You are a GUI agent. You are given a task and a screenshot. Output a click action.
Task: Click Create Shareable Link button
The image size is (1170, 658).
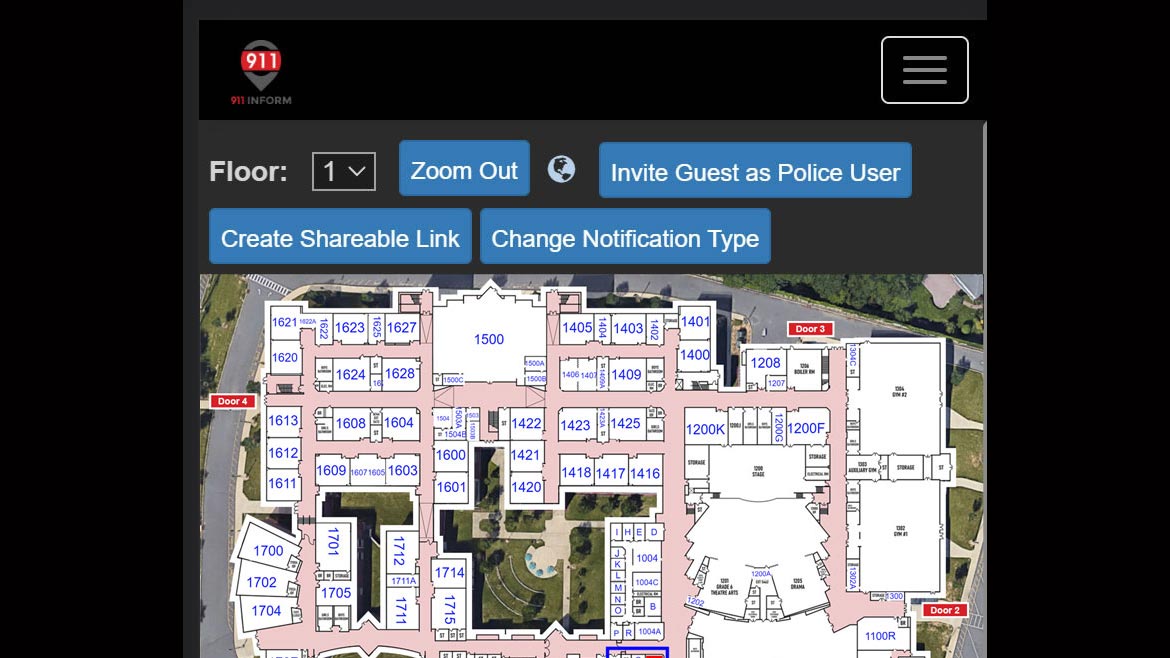click(x=340, y=238)
